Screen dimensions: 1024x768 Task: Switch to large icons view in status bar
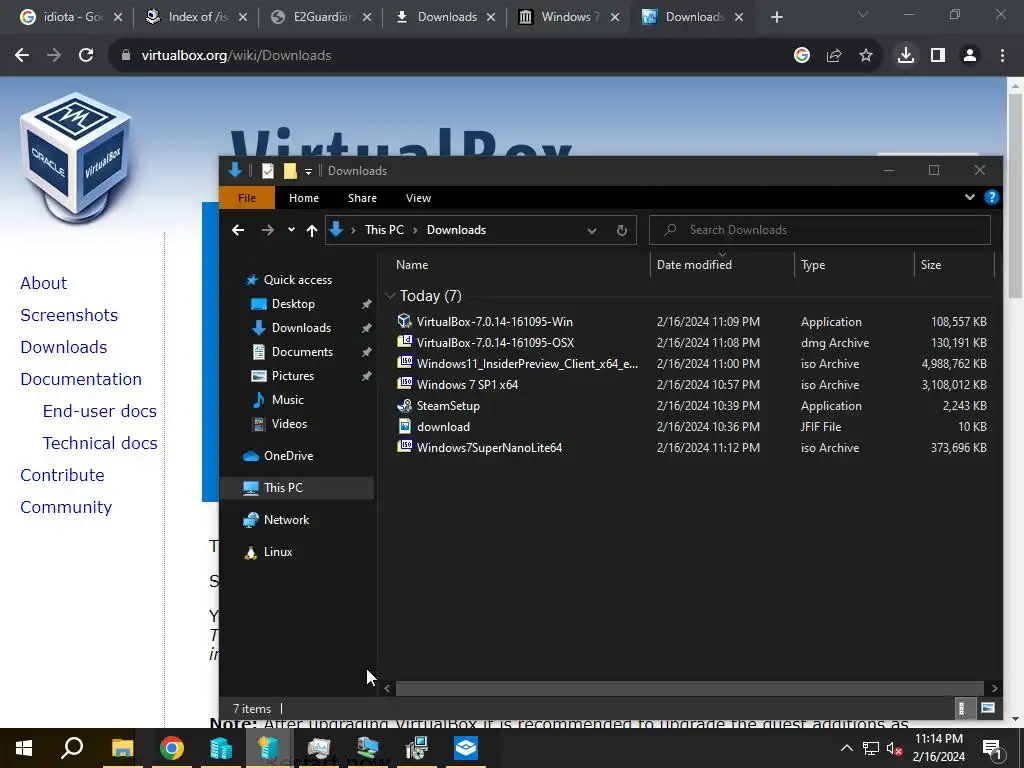[x=987, y=708]
